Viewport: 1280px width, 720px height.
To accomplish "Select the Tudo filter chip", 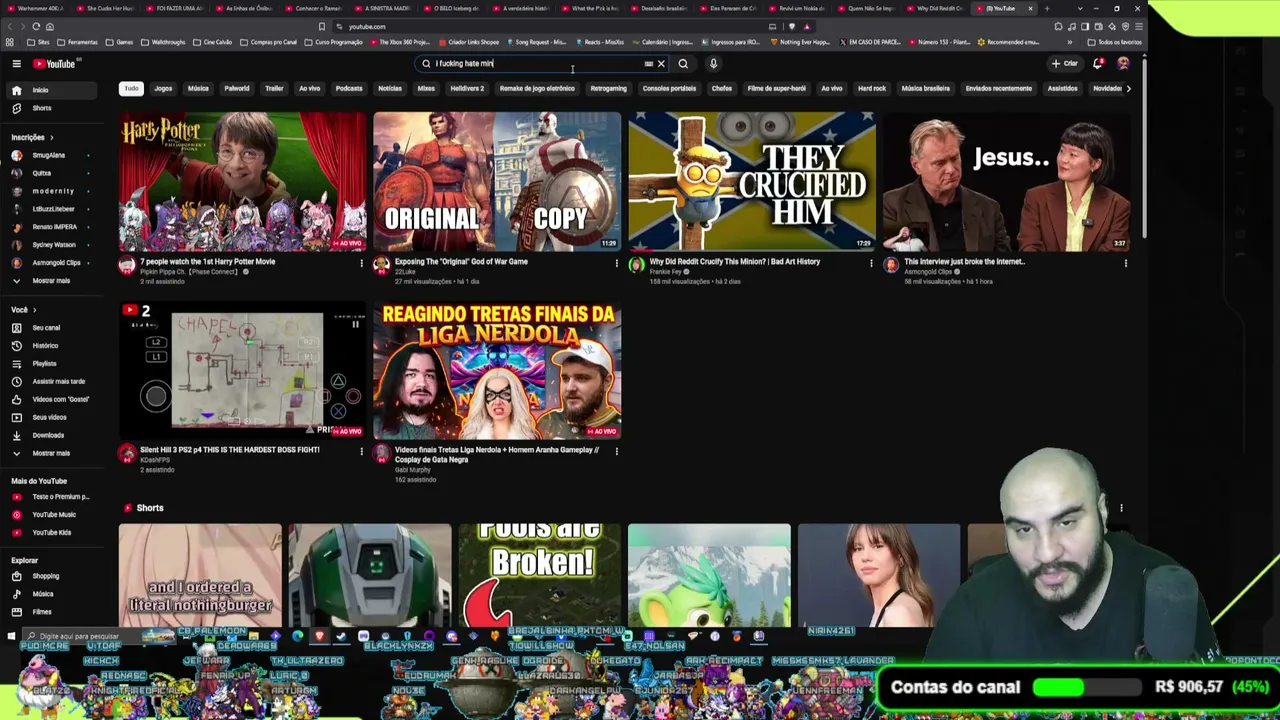I will 131,89.
